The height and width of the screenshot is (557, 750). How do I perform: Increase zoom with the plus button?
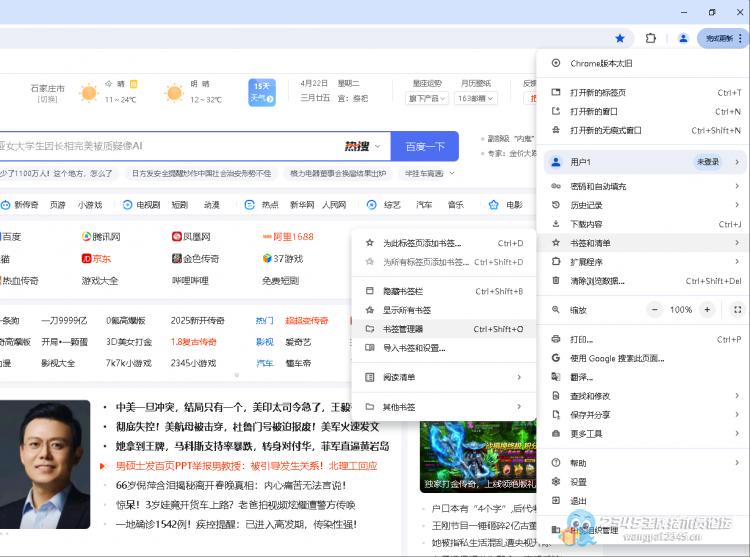707,310
